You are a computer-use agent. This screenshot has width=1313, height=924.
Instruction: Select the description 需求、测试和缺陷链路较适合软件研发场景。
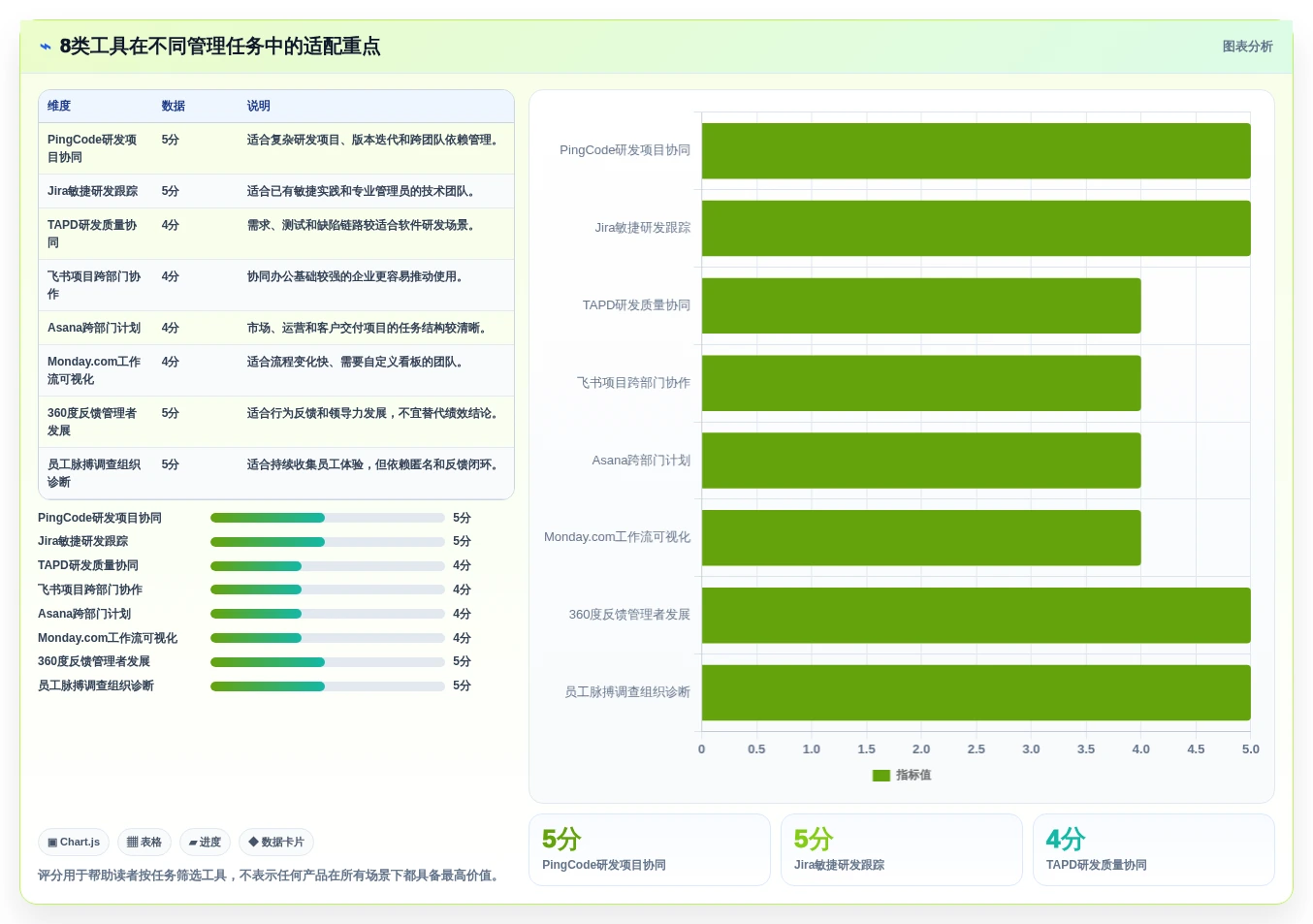(x=364, y=225)
